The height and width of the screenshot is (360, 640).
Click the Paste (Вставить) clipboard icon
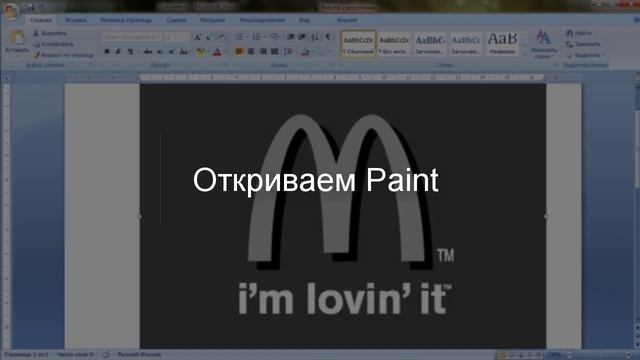click(x=18, y=38)
